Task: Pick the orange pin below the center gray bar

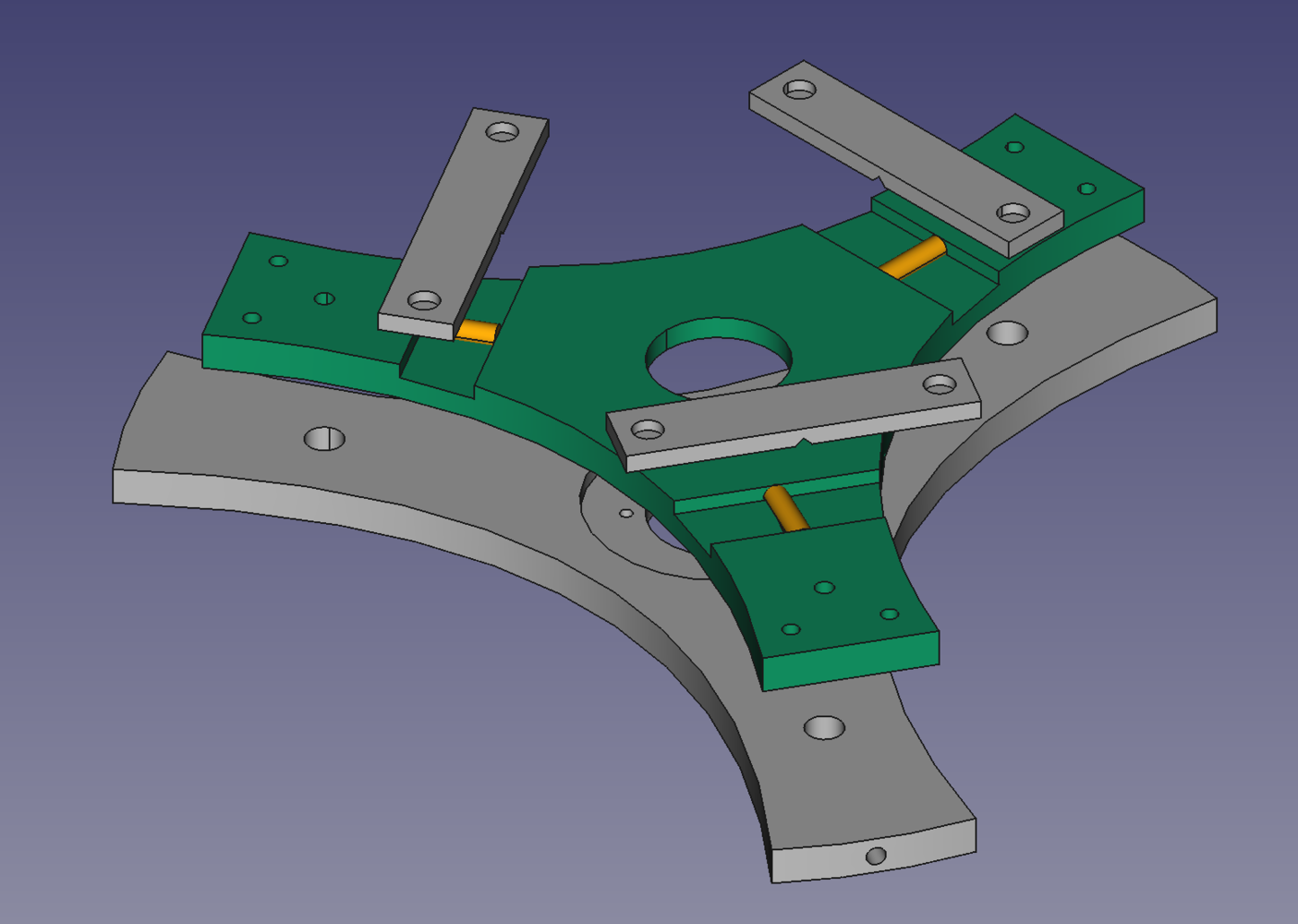Action: click(x=785, y=509)
